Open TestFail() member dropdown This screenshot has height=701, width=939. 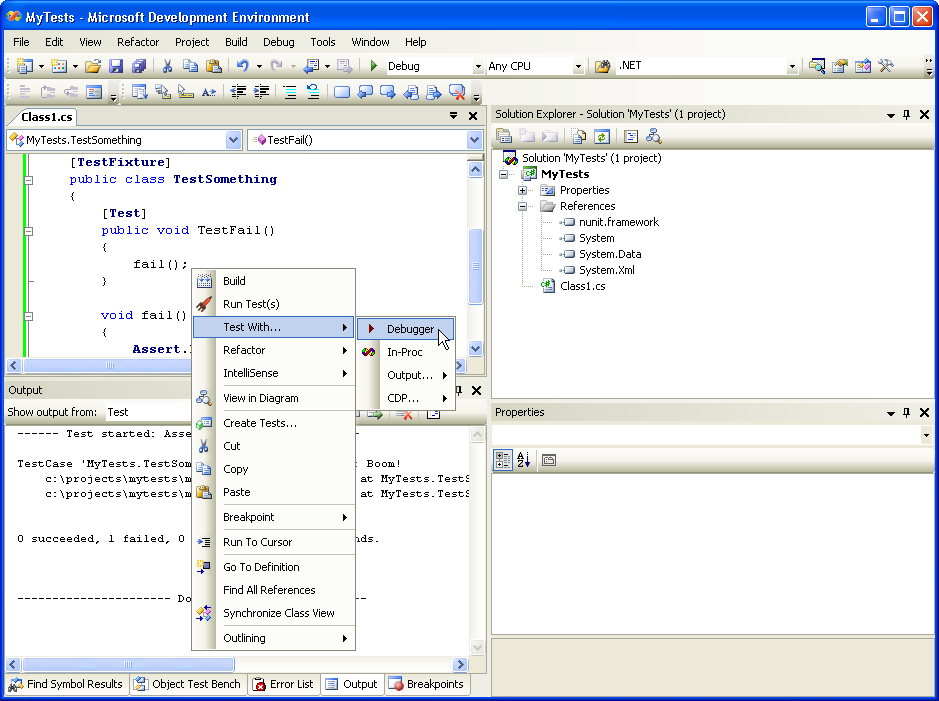474,140
